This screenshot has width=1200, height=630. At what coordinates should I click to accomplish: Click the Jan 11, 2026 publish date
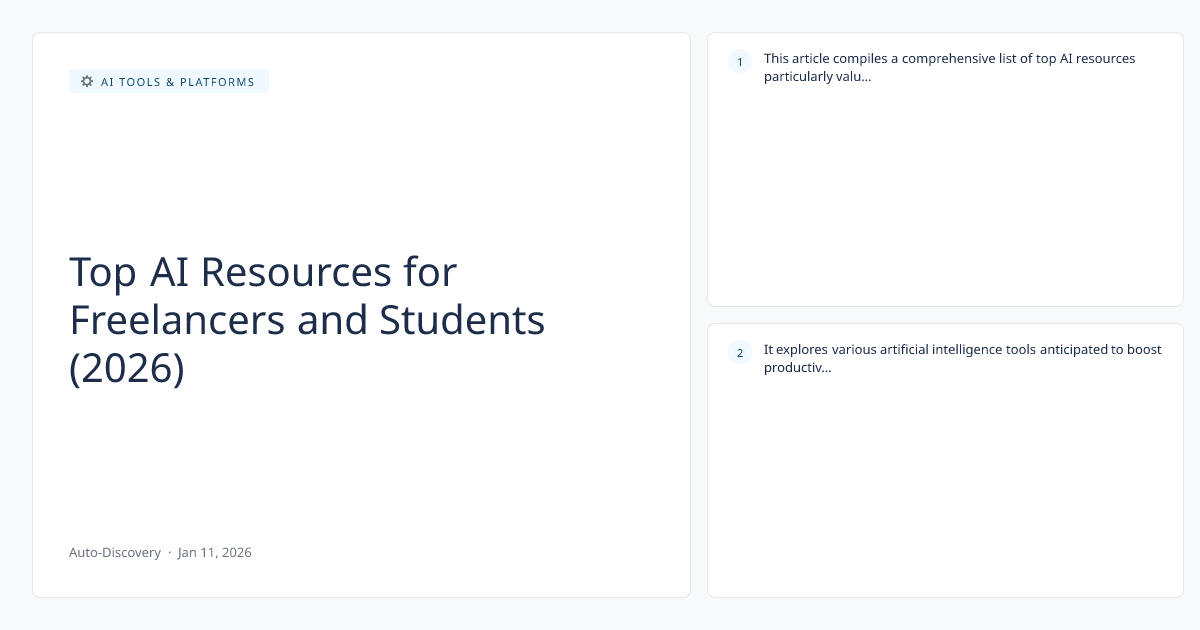coord(215,552)
